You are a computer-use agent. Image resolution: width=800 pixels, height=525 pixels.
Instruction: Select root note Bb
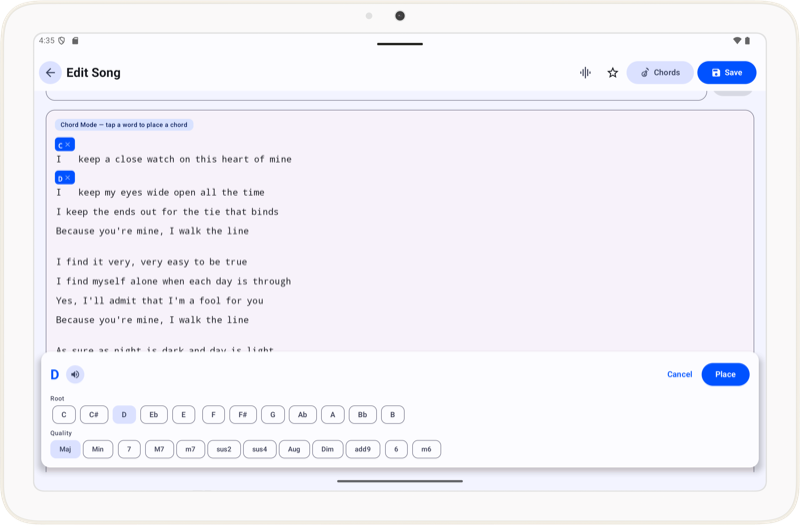click(363, 415)
